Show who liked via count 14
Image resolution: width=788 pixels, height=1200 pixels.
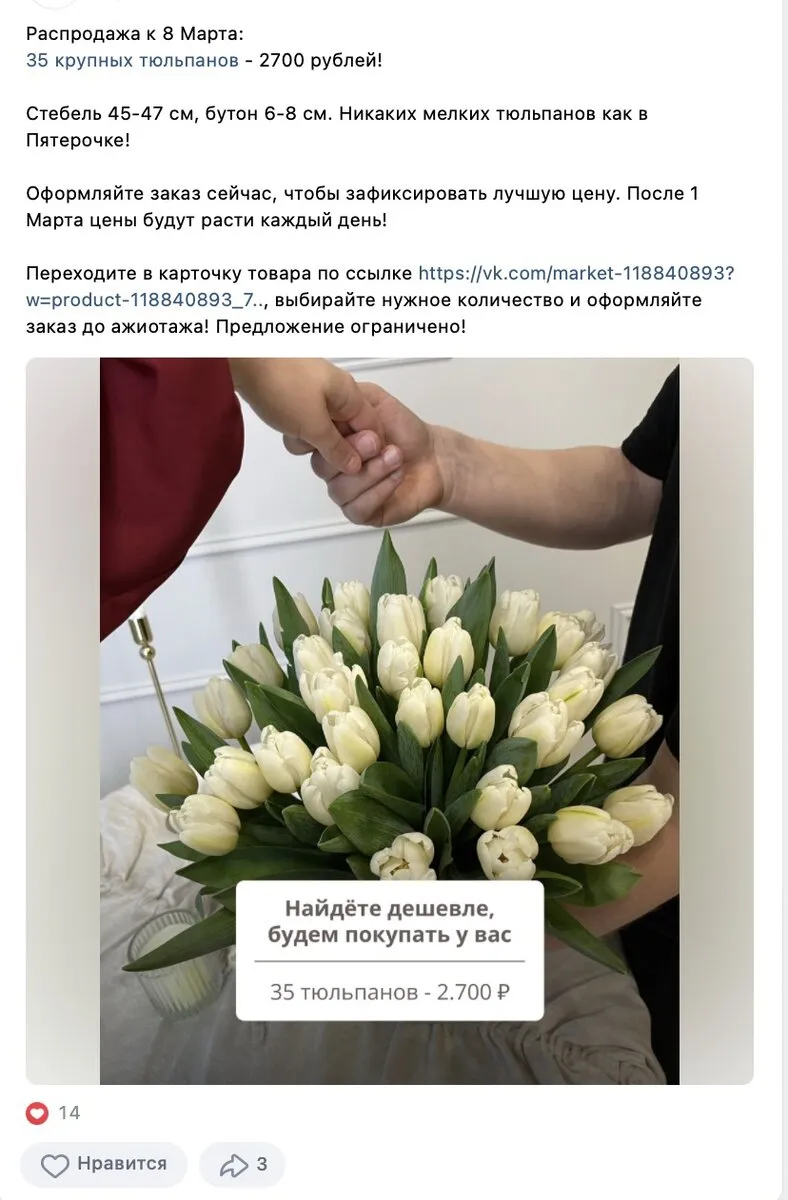69,1112
